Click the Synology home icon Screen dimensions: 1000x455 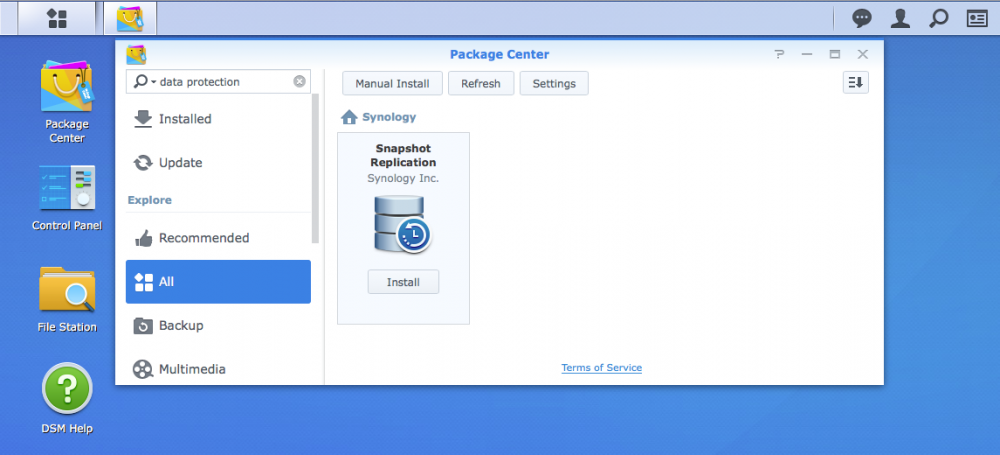(x=349, y=117)
